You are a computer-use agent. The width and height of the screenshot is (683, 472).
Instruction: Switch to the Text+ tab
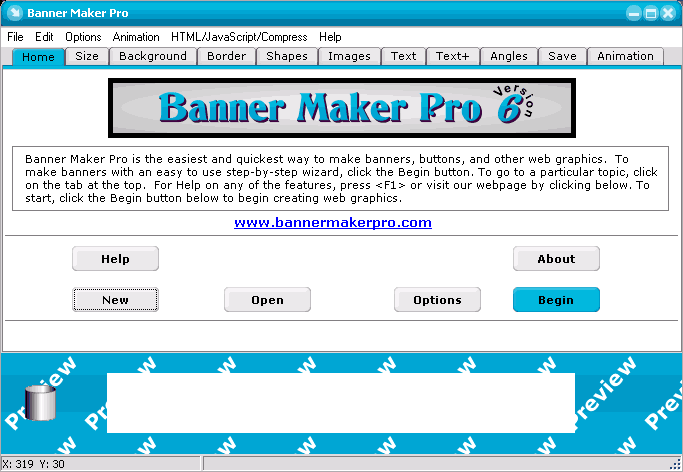[x=453, y=57]
